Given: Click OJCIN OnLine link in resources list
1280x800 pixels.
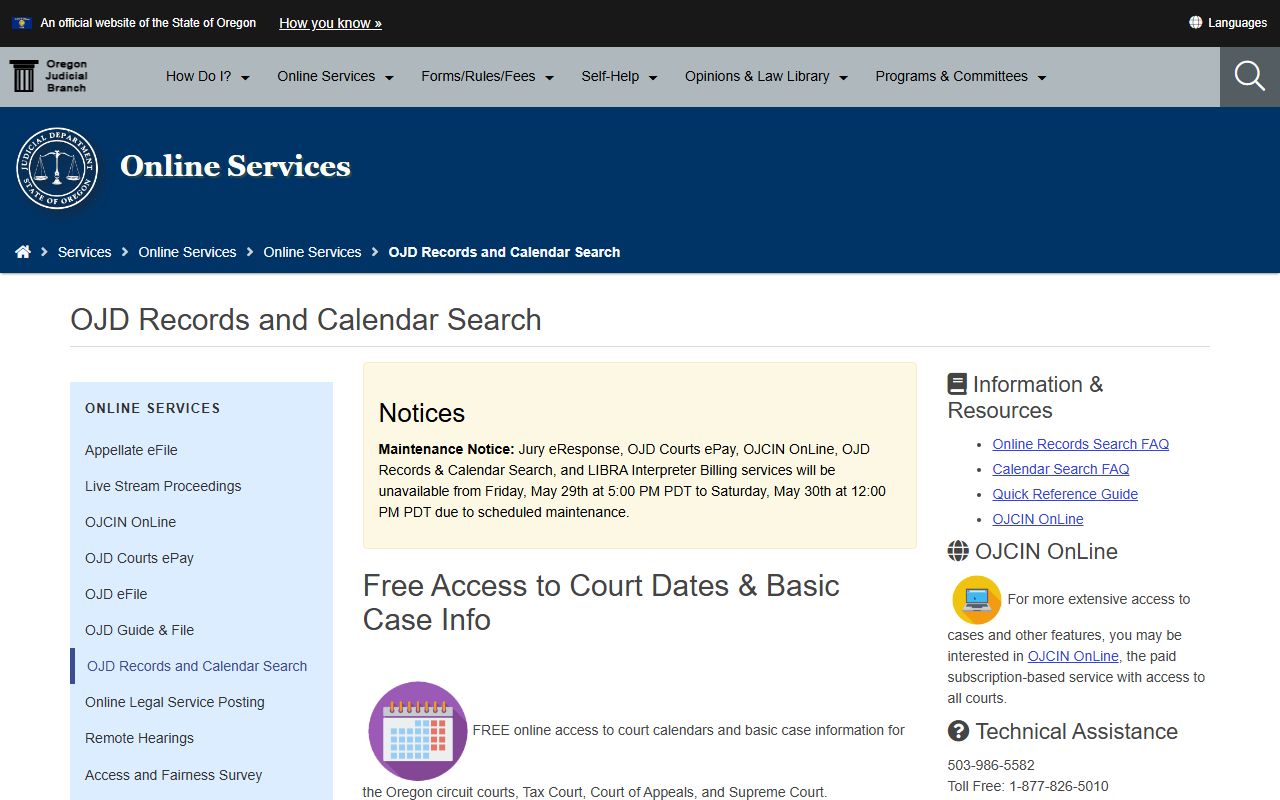Looking at the screenshot, I should 1037,519.
